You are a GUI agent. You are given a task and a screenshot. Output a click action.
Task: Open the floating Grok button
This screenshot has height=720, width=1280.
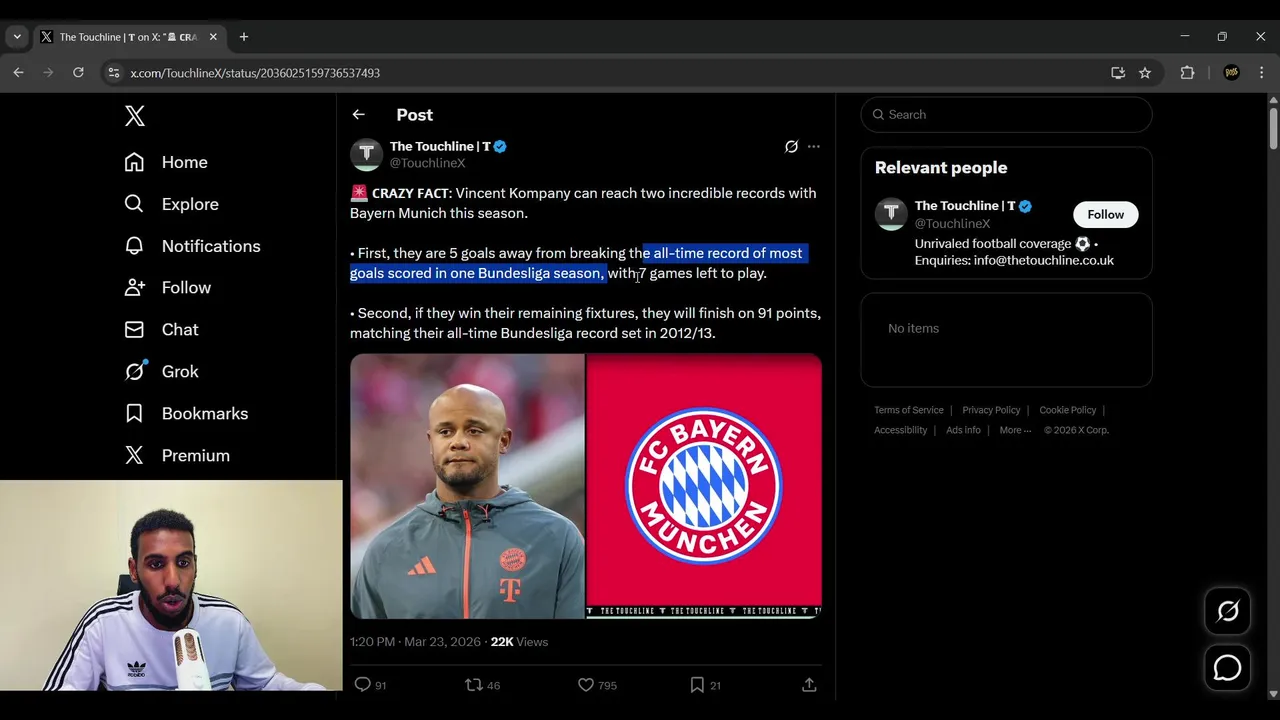click(x=1228, y=611)
